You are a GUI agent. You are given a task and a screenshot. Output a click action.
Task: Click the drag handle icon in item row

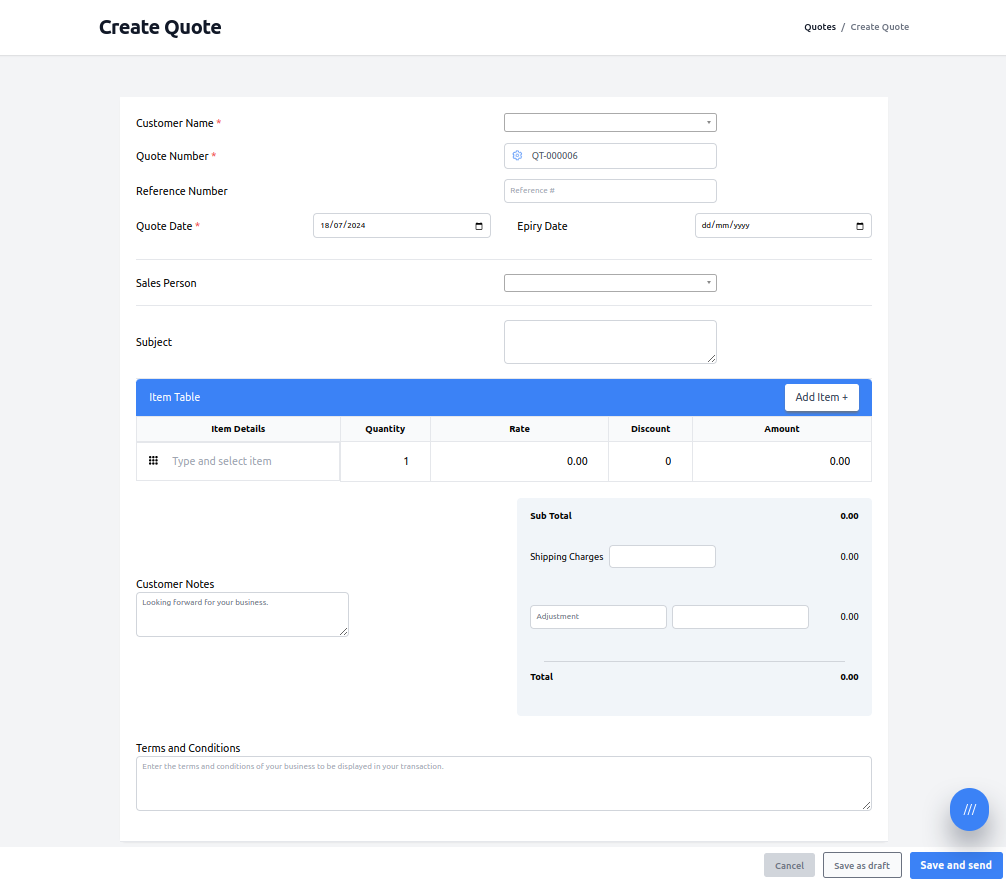(x=153, y=461)
